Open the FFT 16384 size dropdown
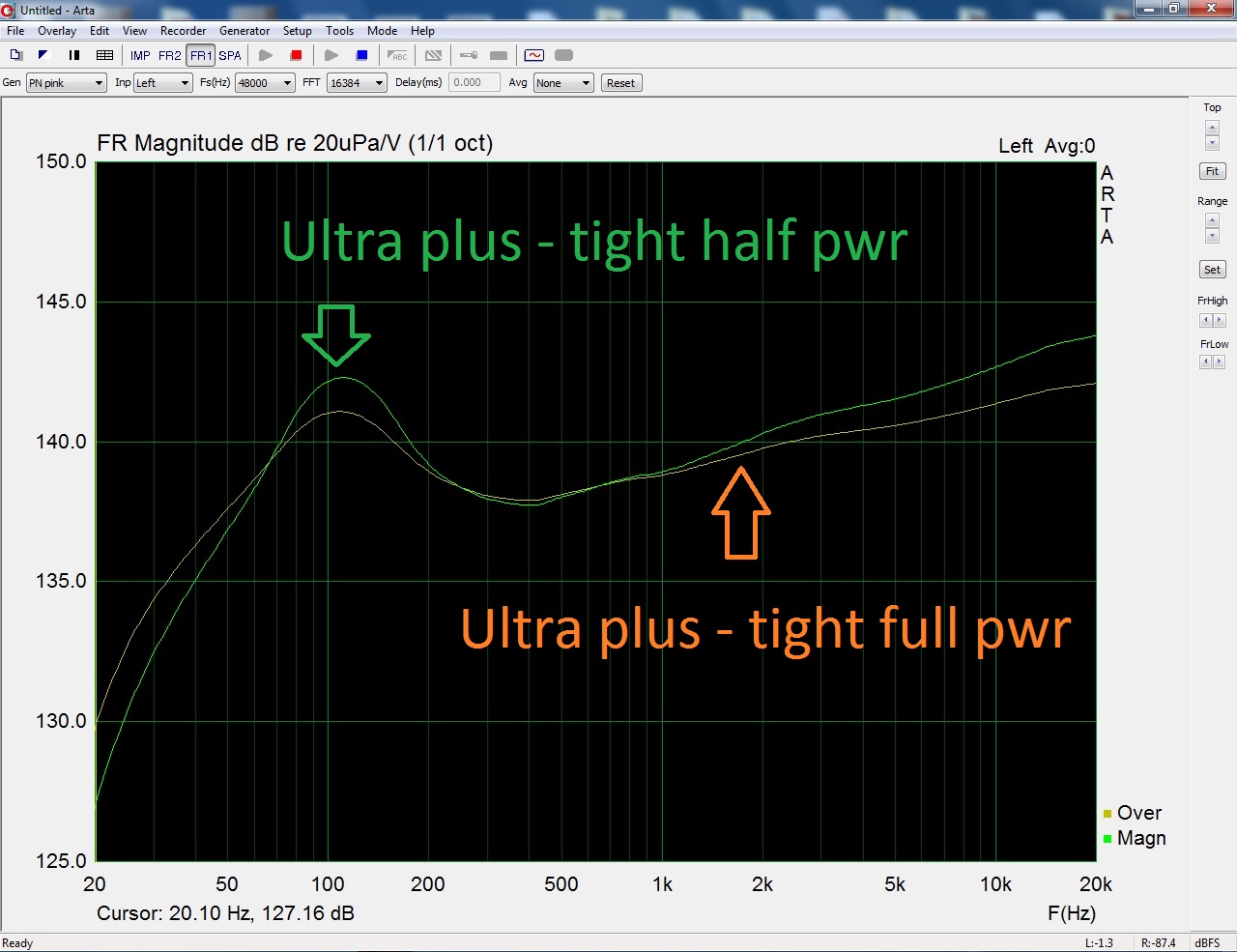The image size is (1237, 952). click(357, 83)
